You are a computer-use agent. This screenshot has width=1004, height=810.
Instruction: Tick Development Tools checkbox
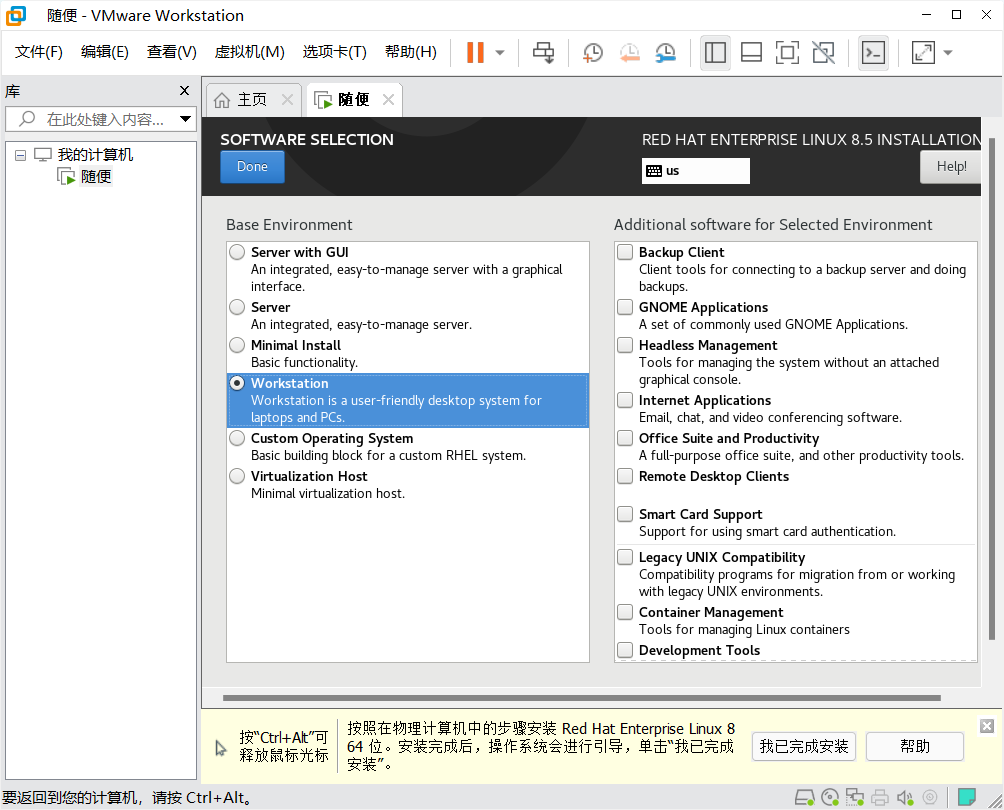(x=625, y=650)
